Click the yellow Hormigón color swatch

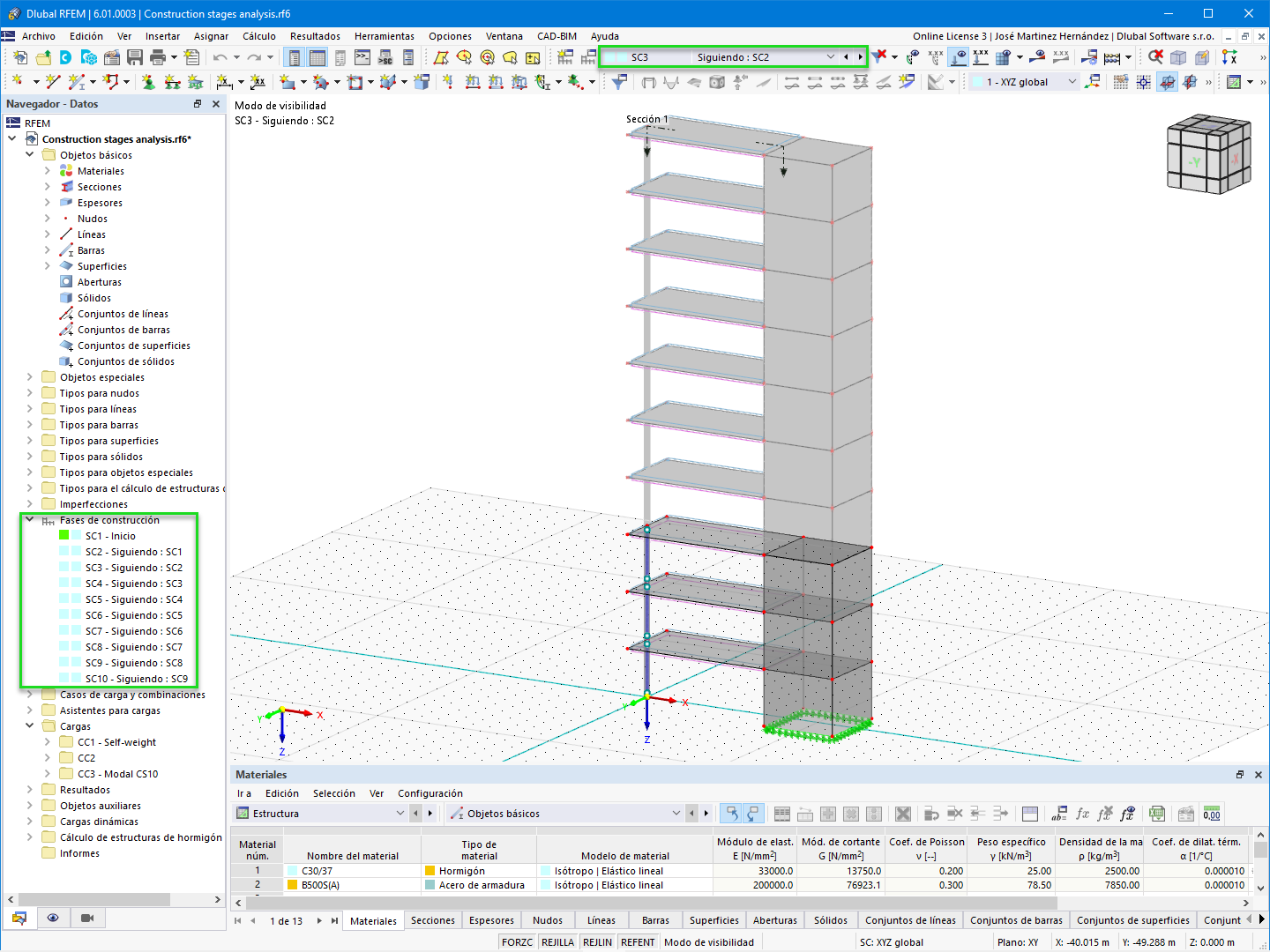point(430,871)
